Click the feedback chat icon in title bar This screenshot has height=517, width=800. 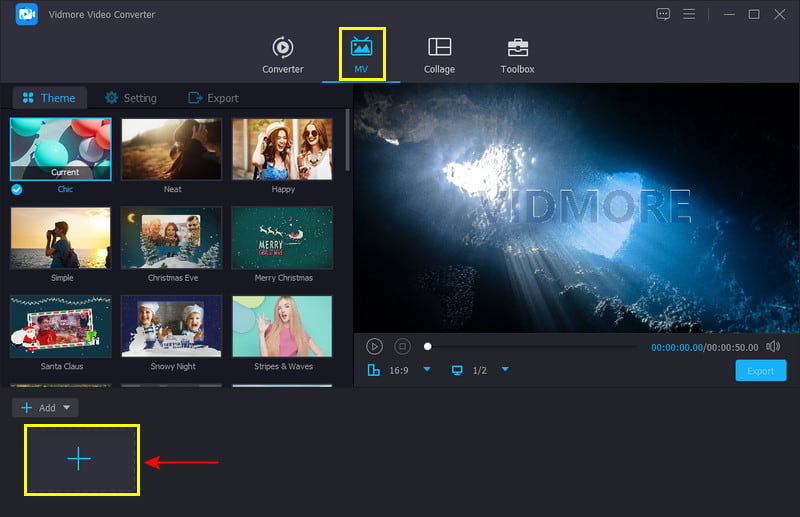(x=663, y=14)
